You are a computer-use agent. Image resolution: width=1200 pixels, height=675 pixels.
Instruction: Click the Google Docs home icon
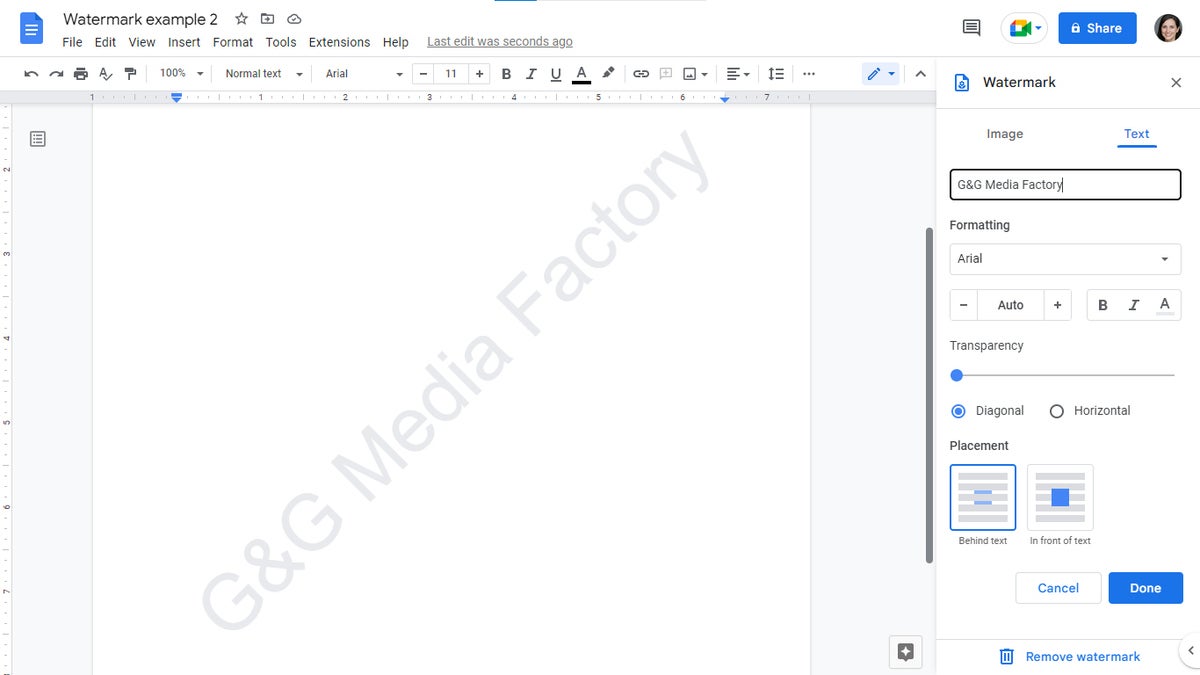coord(31,28)
